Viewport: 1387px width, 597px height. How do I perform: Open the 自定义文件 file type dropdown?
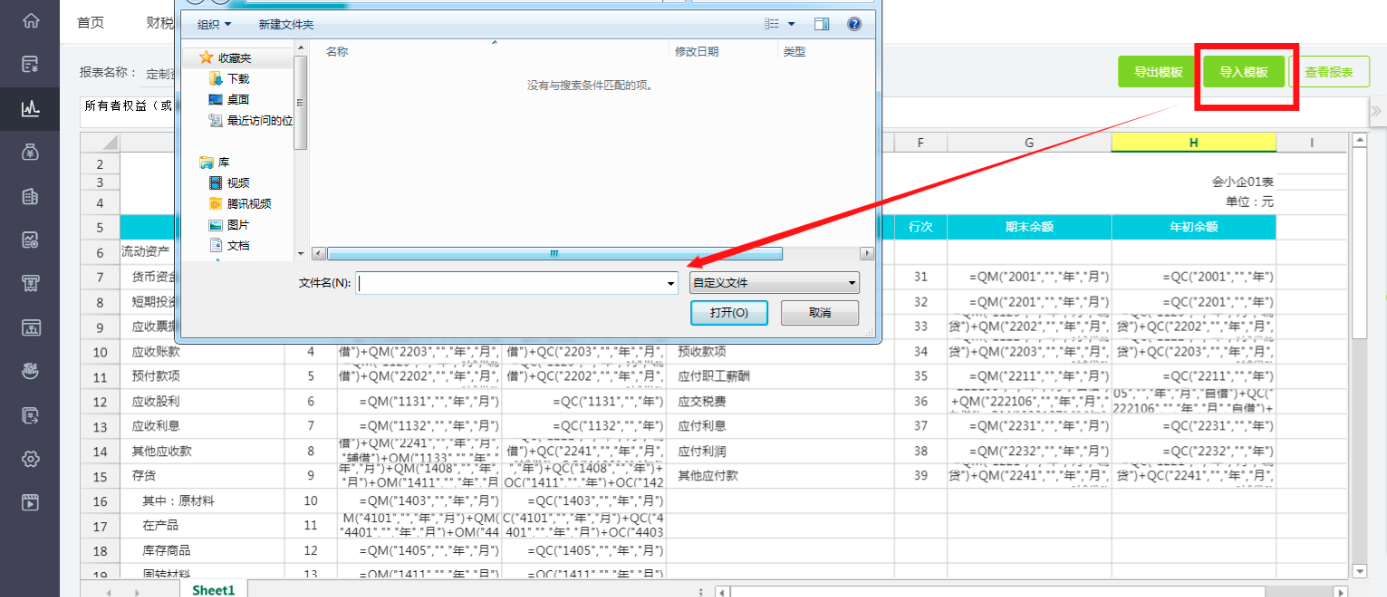pos(774,283)
